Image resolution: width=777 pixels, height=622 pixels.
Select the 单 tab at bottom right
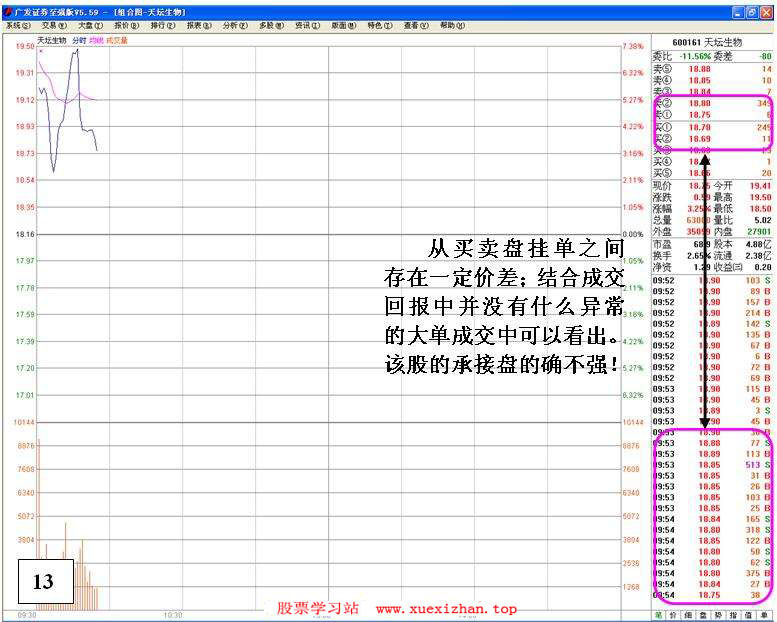pyautogui.click(x=764, y=616)
